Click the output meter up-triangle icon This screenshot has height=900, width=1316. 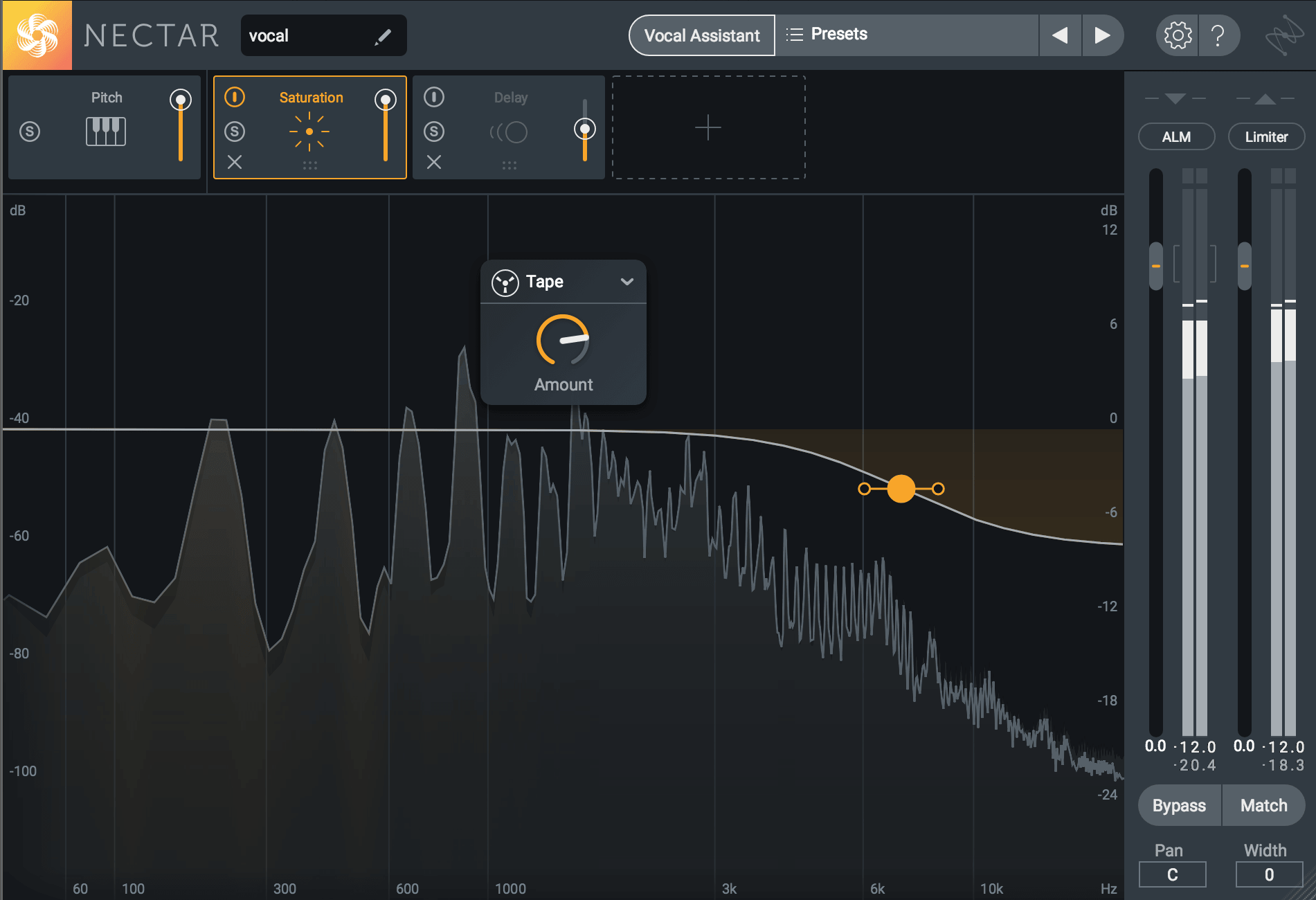point(1265,99)
